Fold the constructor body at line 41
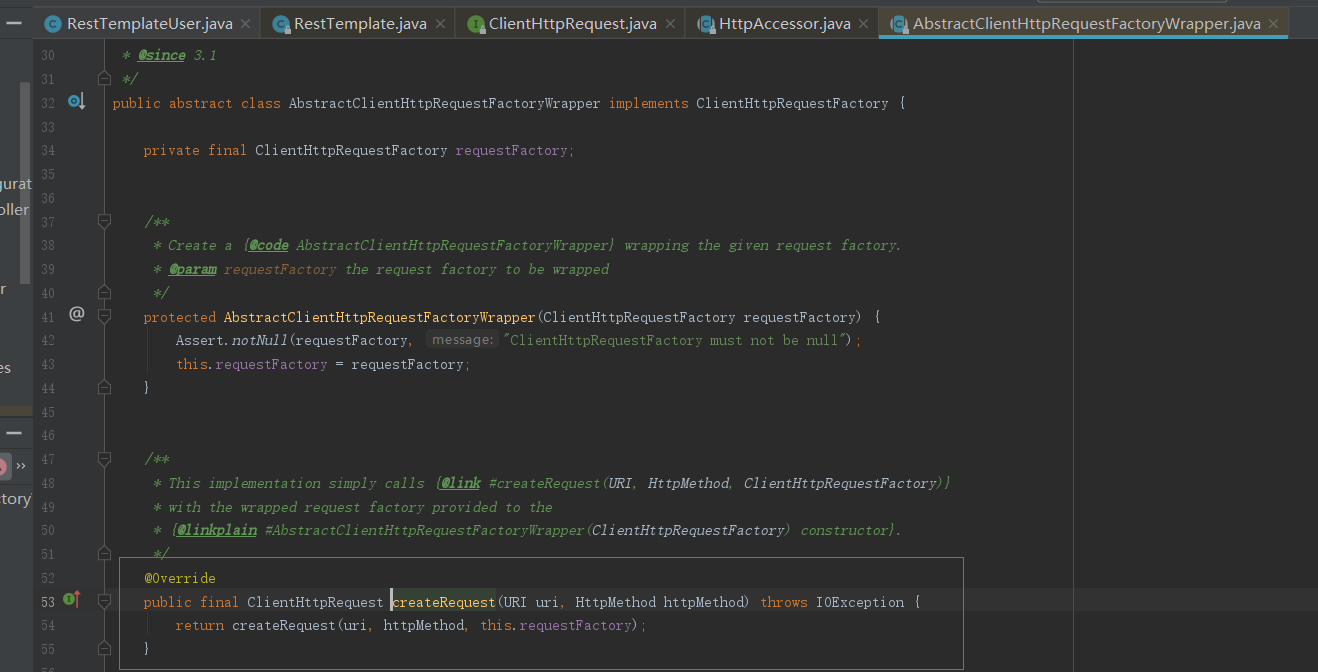1318x672 pixels. click(x=103, y=317)
